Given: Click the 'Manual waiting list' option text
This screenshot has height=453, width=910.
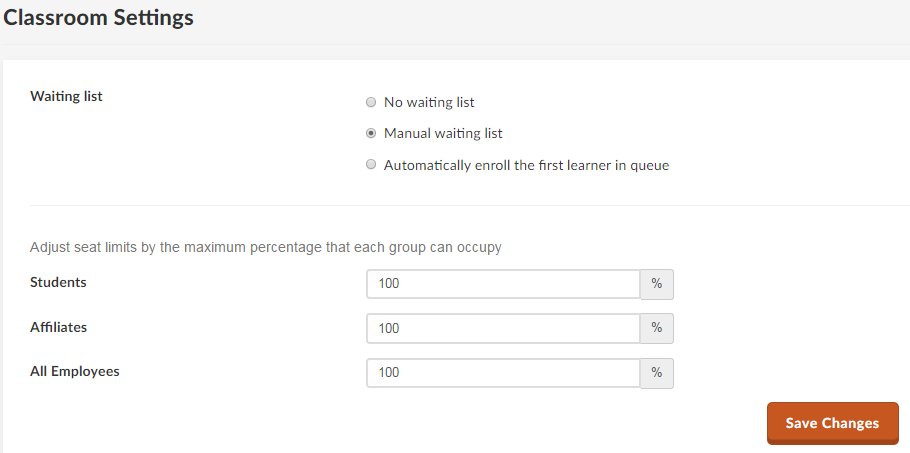Looking at the screenshot, I should tap(443, 133).
